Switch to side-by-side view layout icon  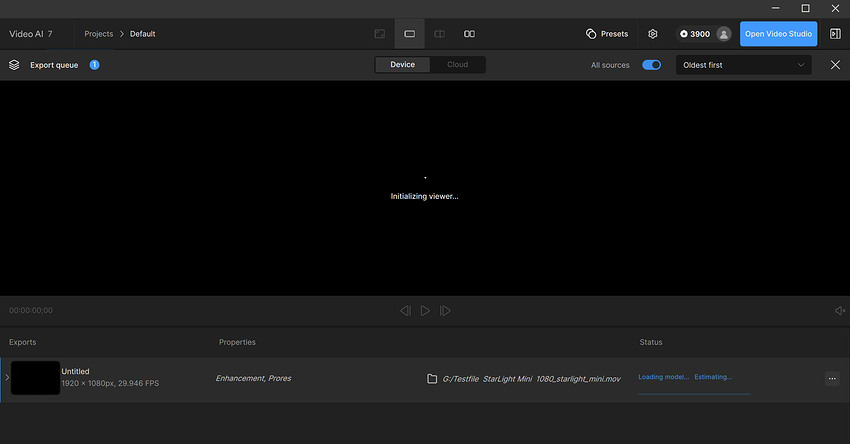point(469,34)
